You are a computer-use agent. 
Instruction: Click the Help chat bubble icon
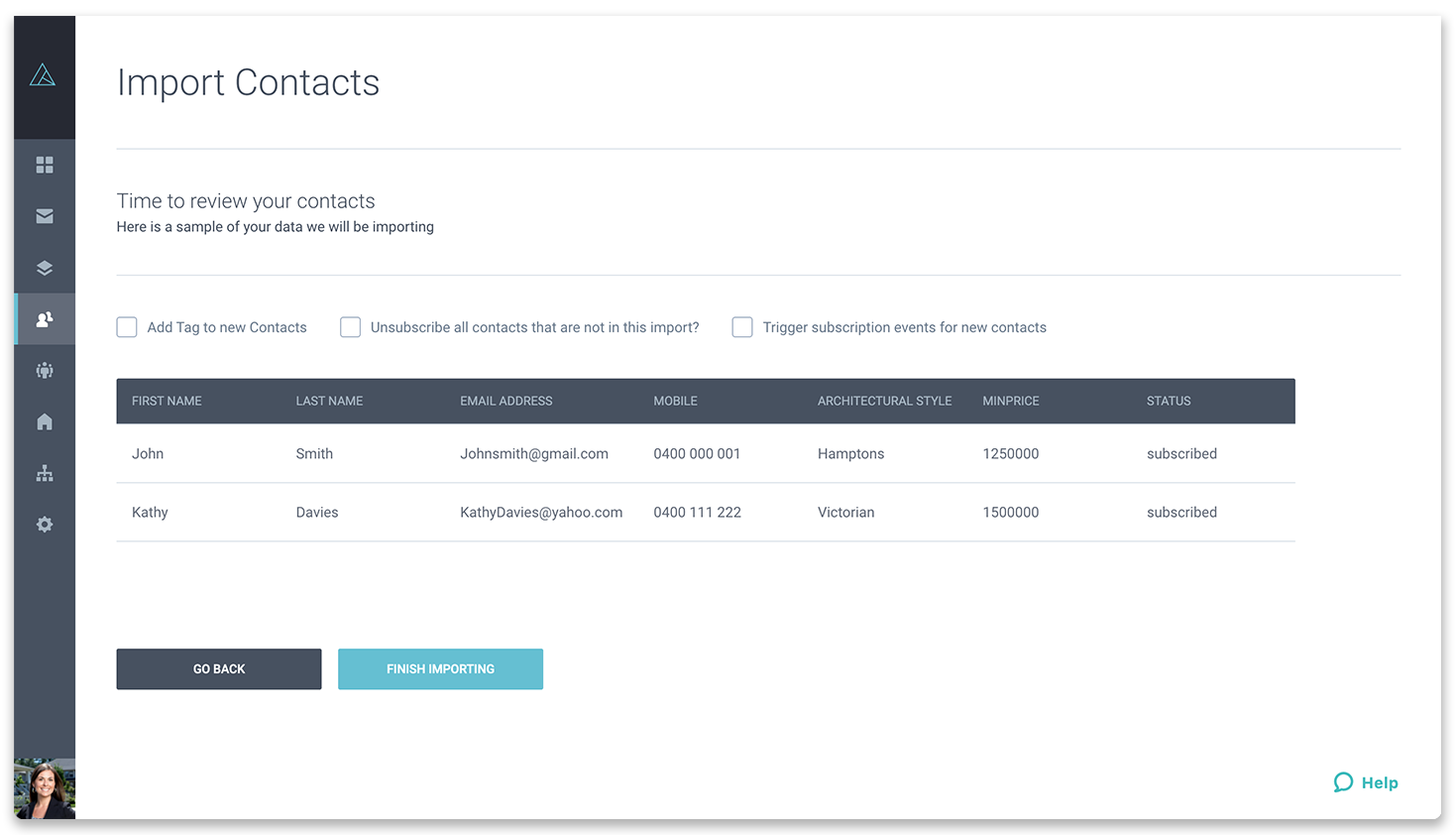pyautogui.click(x=1343, y=782)
